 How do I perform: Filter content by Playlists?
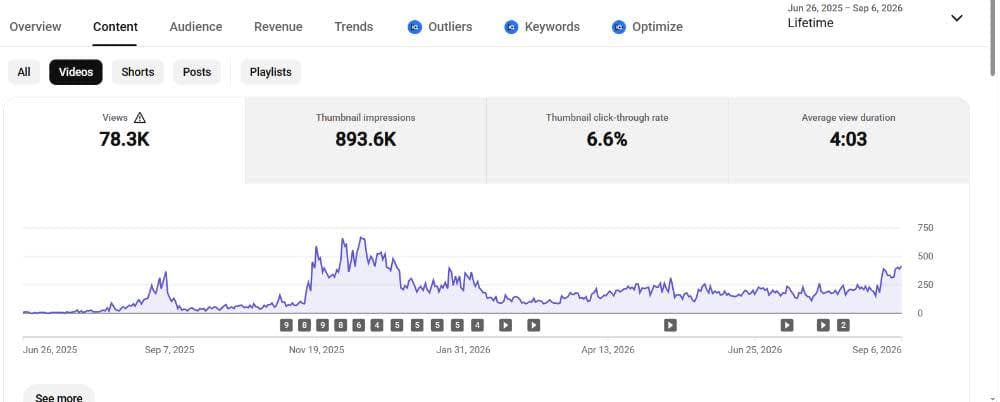click(x=270, y=72)
